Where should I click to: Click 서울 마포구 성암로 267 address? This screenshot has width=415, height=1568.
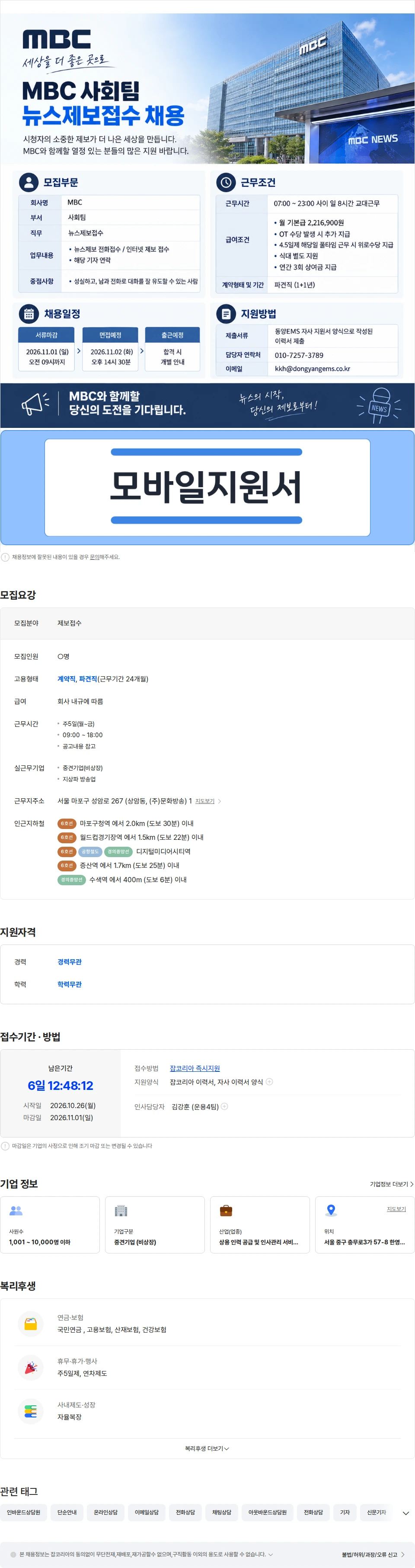click(x=125, y=801)
